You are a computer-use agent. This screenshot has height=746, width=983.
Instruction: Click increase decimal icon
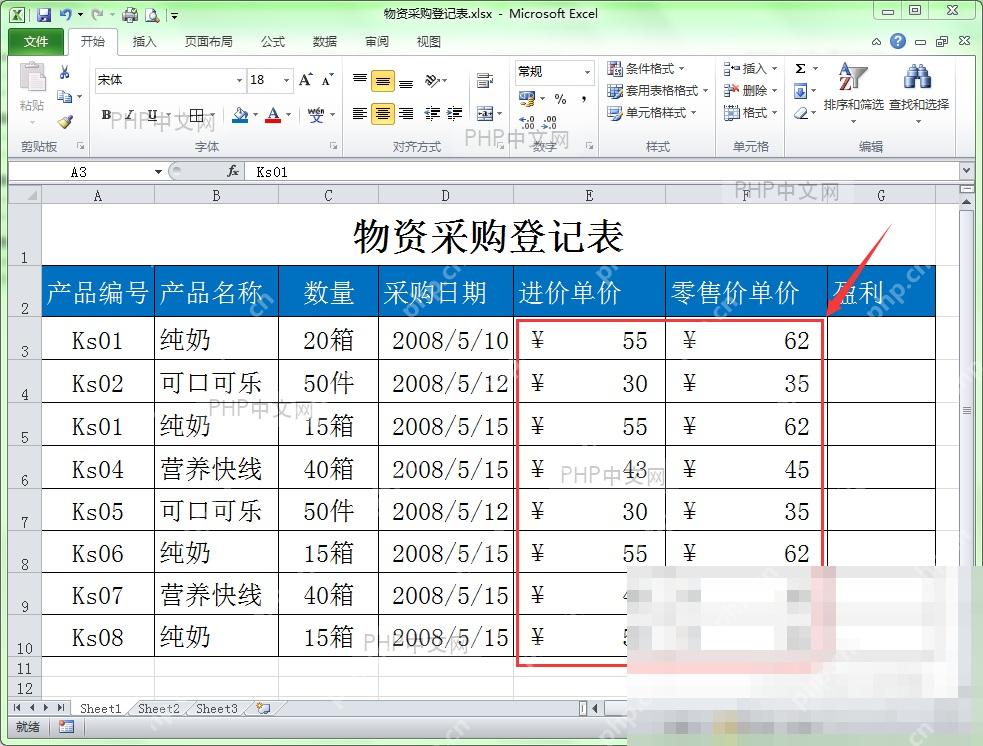coord(527,122)
